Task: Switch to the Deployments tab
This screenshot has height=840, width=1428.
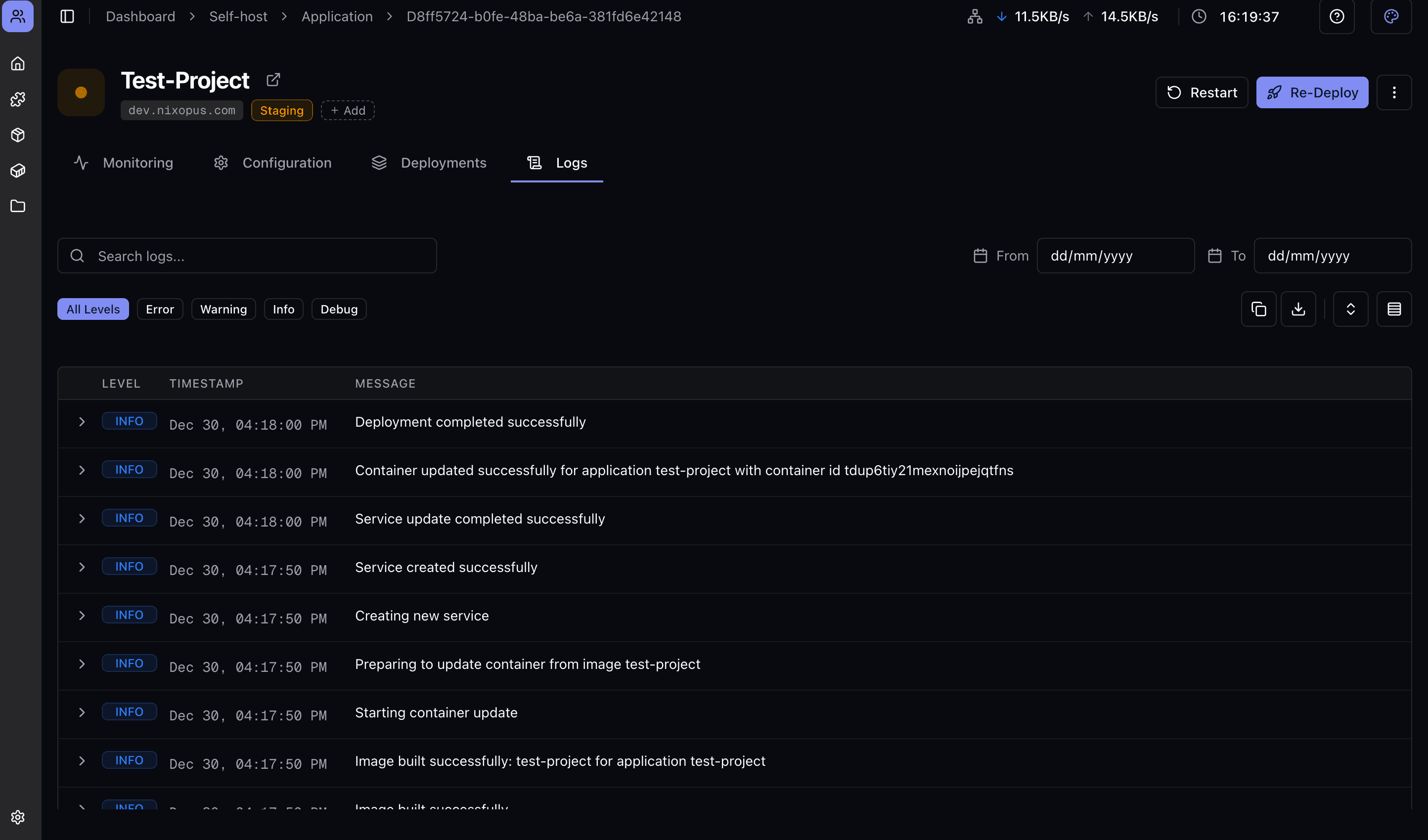Action: point(444,163)
